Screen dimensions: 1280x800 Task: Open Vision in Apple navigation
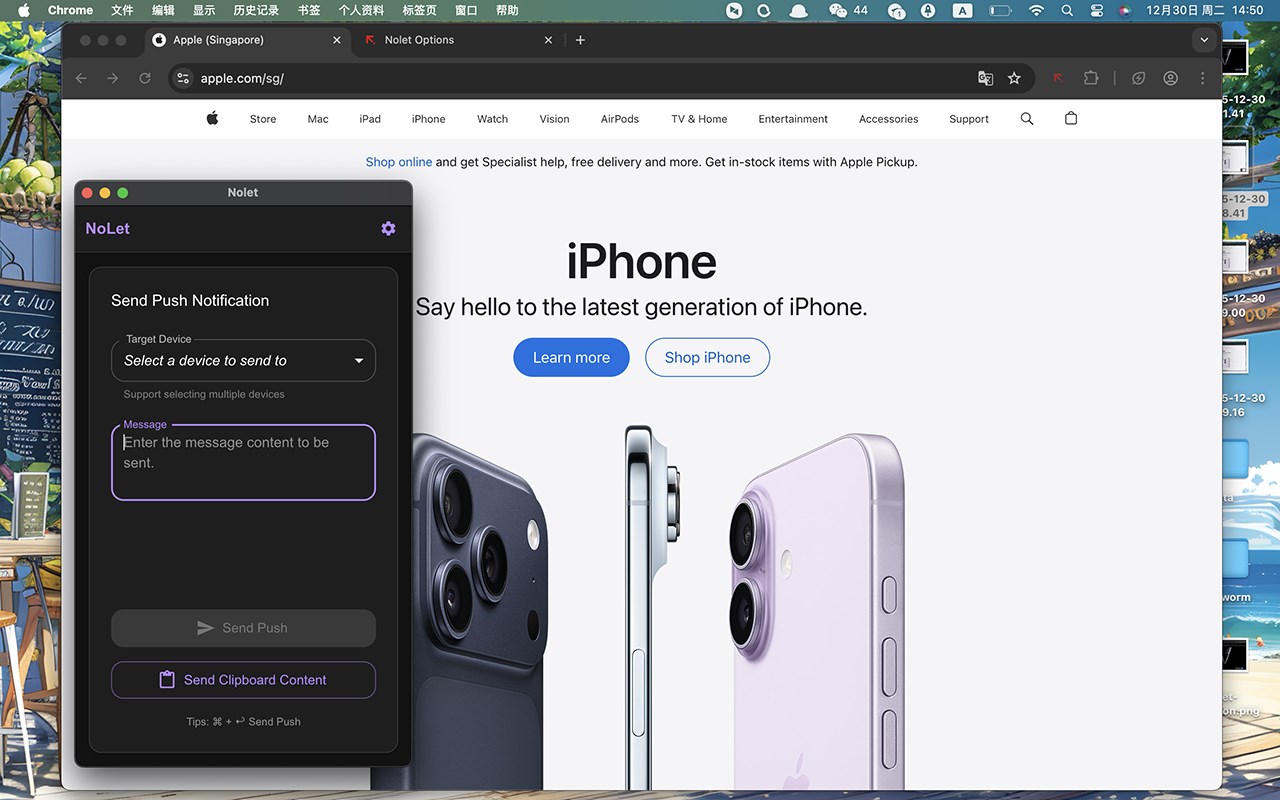point(554,119)
